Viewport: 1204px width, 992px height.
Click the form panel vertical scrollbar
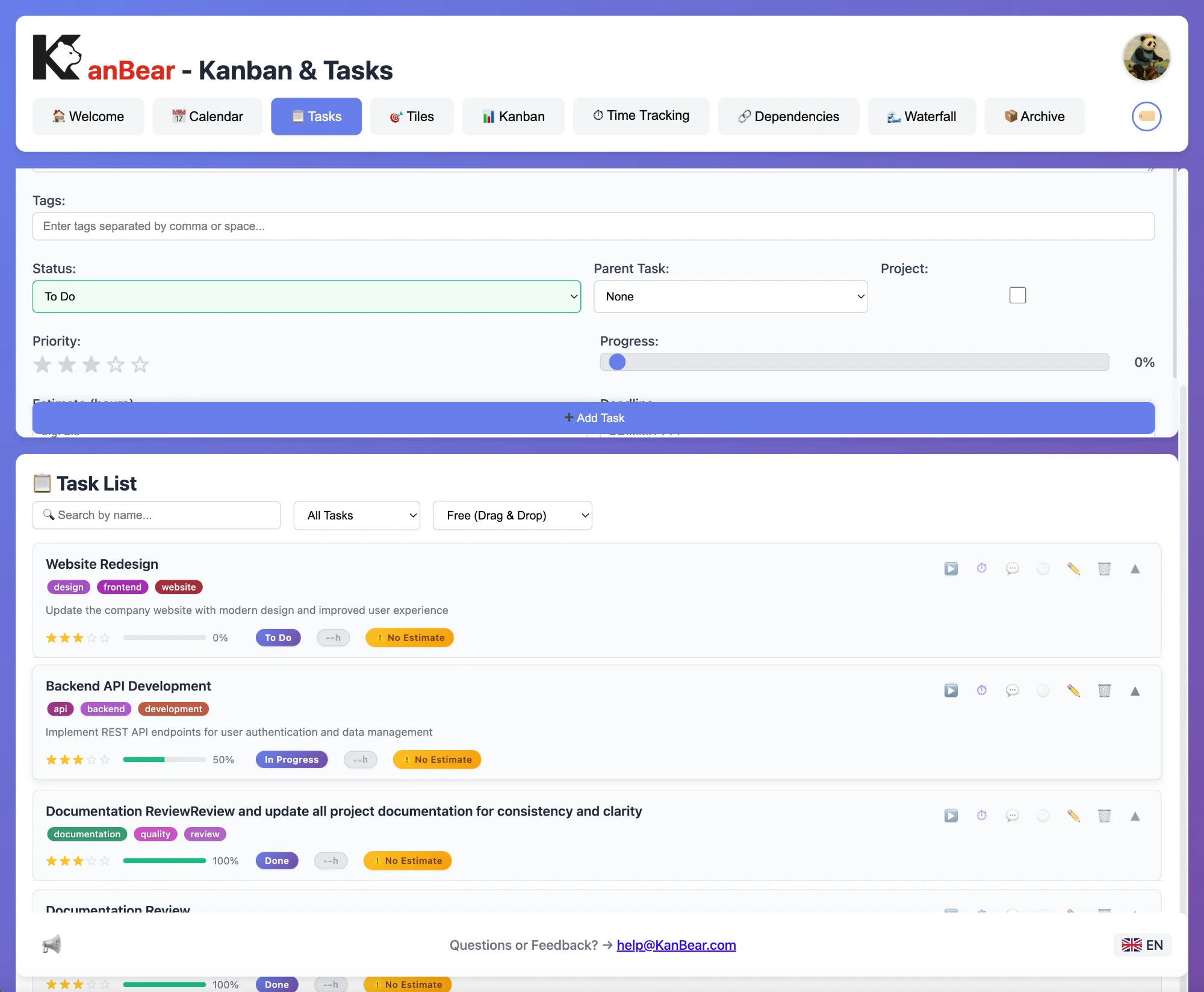[x=1175, y=274]
